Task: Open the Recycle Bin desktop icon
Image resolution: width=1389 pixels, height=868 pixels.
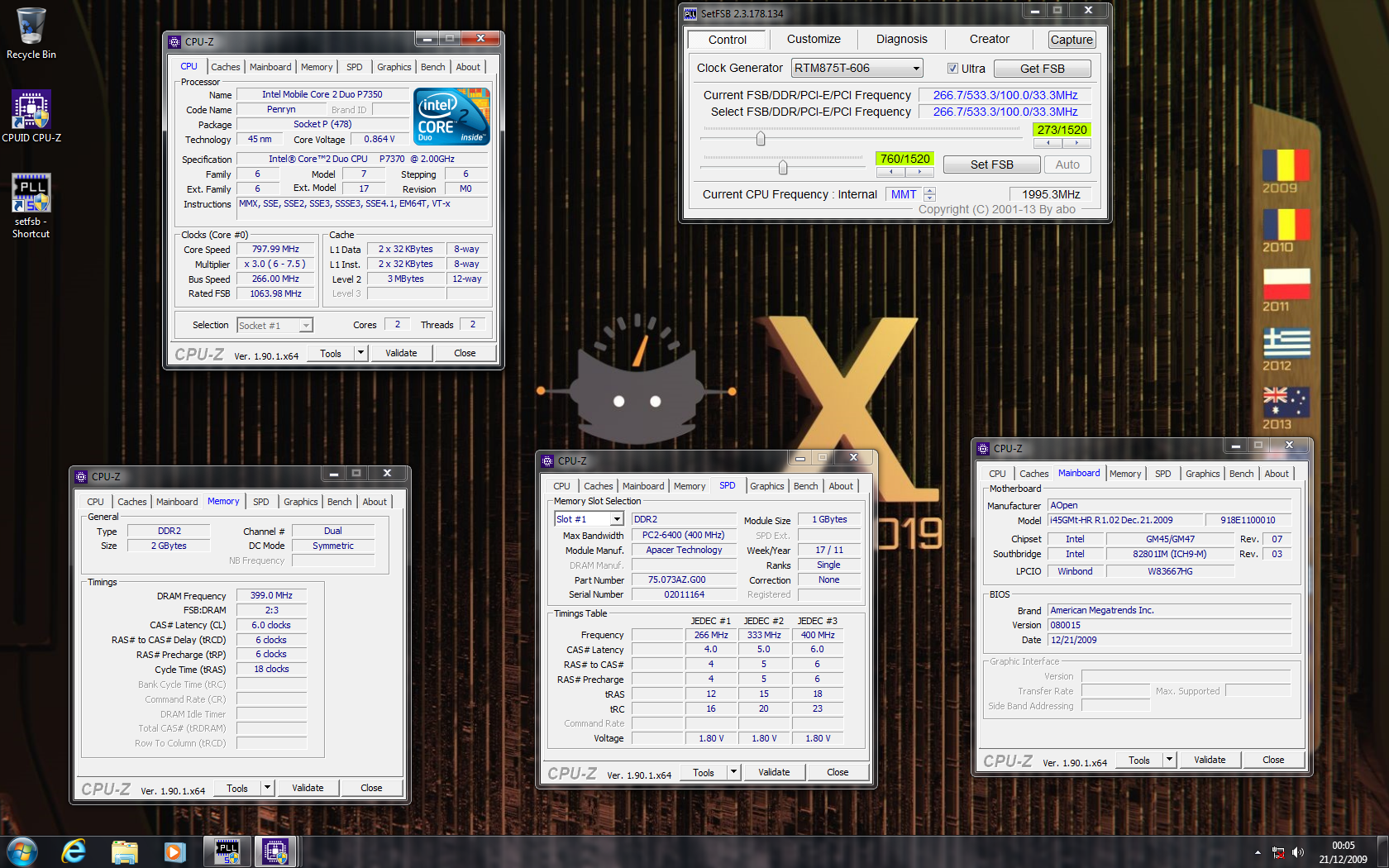Action: click(31, 33)
